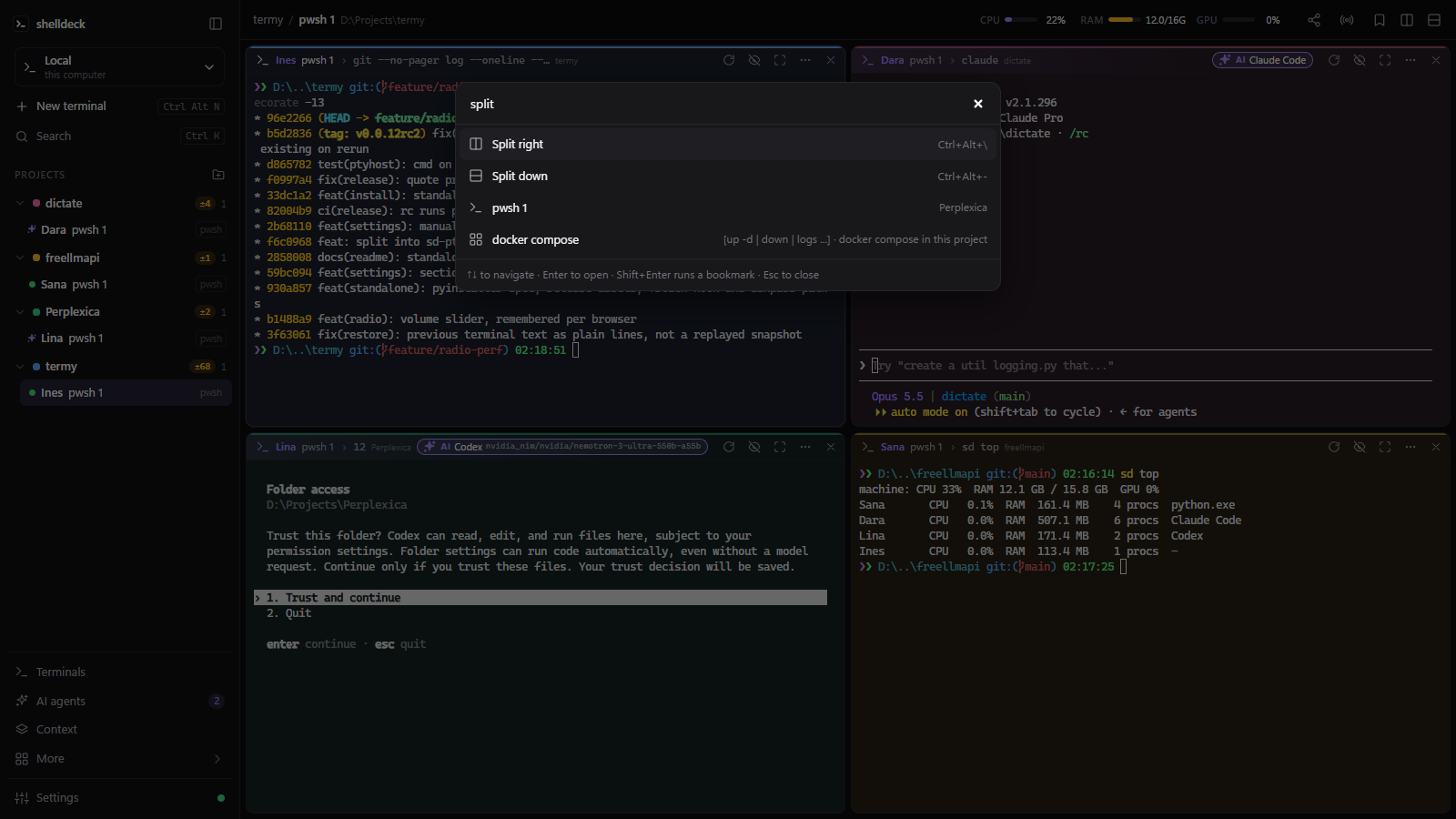Click the AI Codex model badge
1456x819 pixels.
(x=562, y=447)
